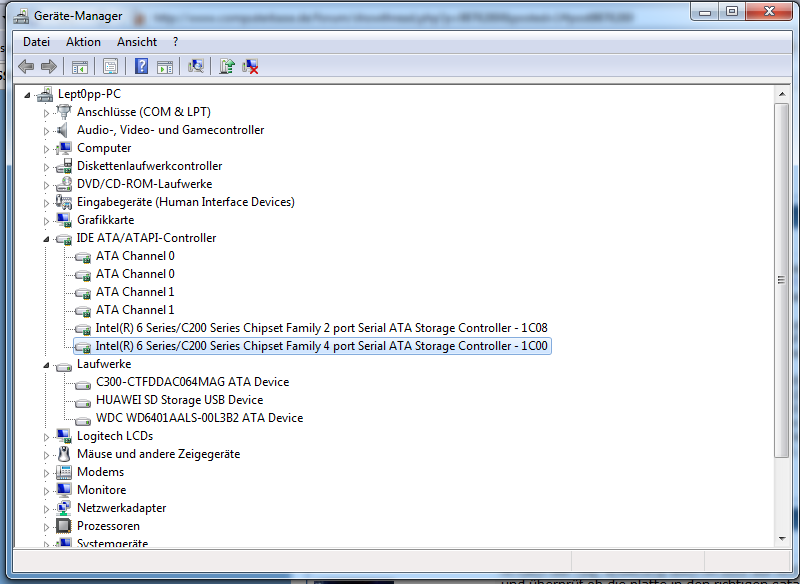Select the 4 port Serial ATA Controller 1C00
Image resolution: width=801 pixels, height=584 pixels.
(321, 346)
